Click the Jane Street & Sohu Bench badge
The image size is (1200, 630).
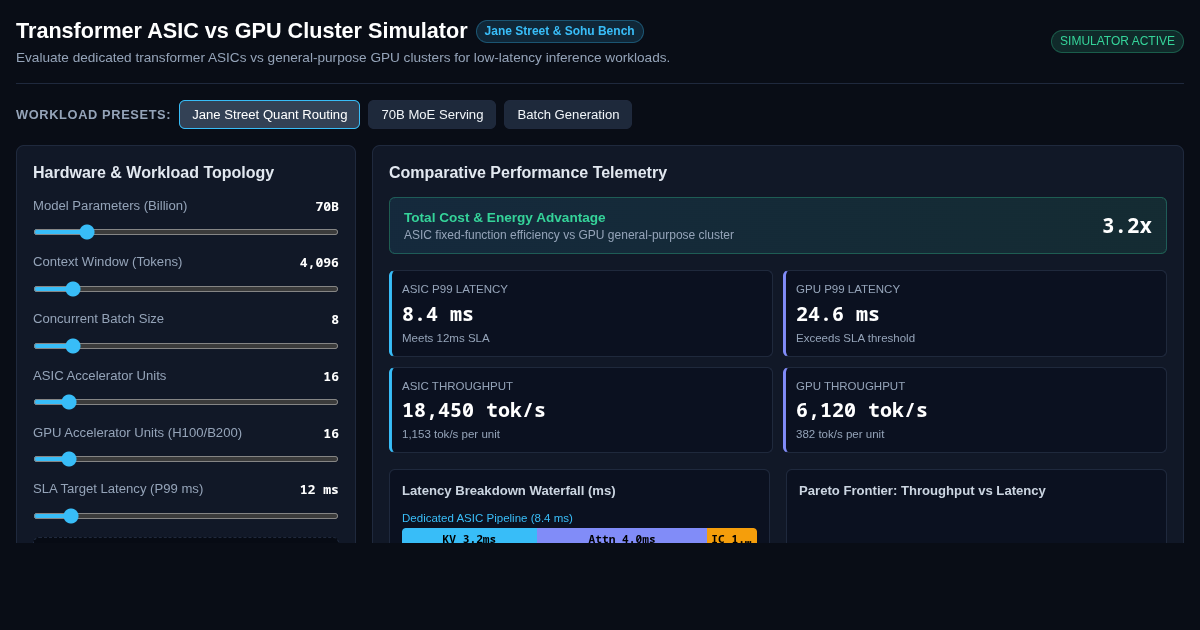pyautogui.click(x=559, y=31)
